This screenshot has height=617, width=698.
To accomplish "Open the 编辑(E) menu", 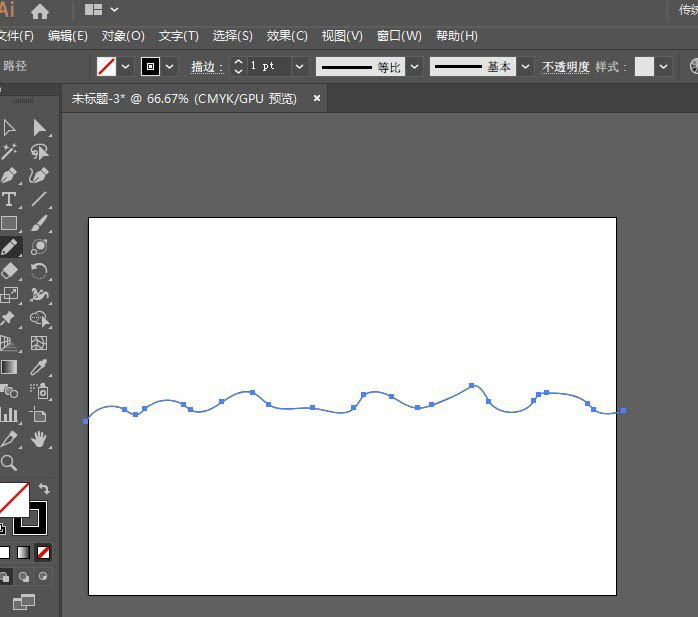I will [68, 36].
